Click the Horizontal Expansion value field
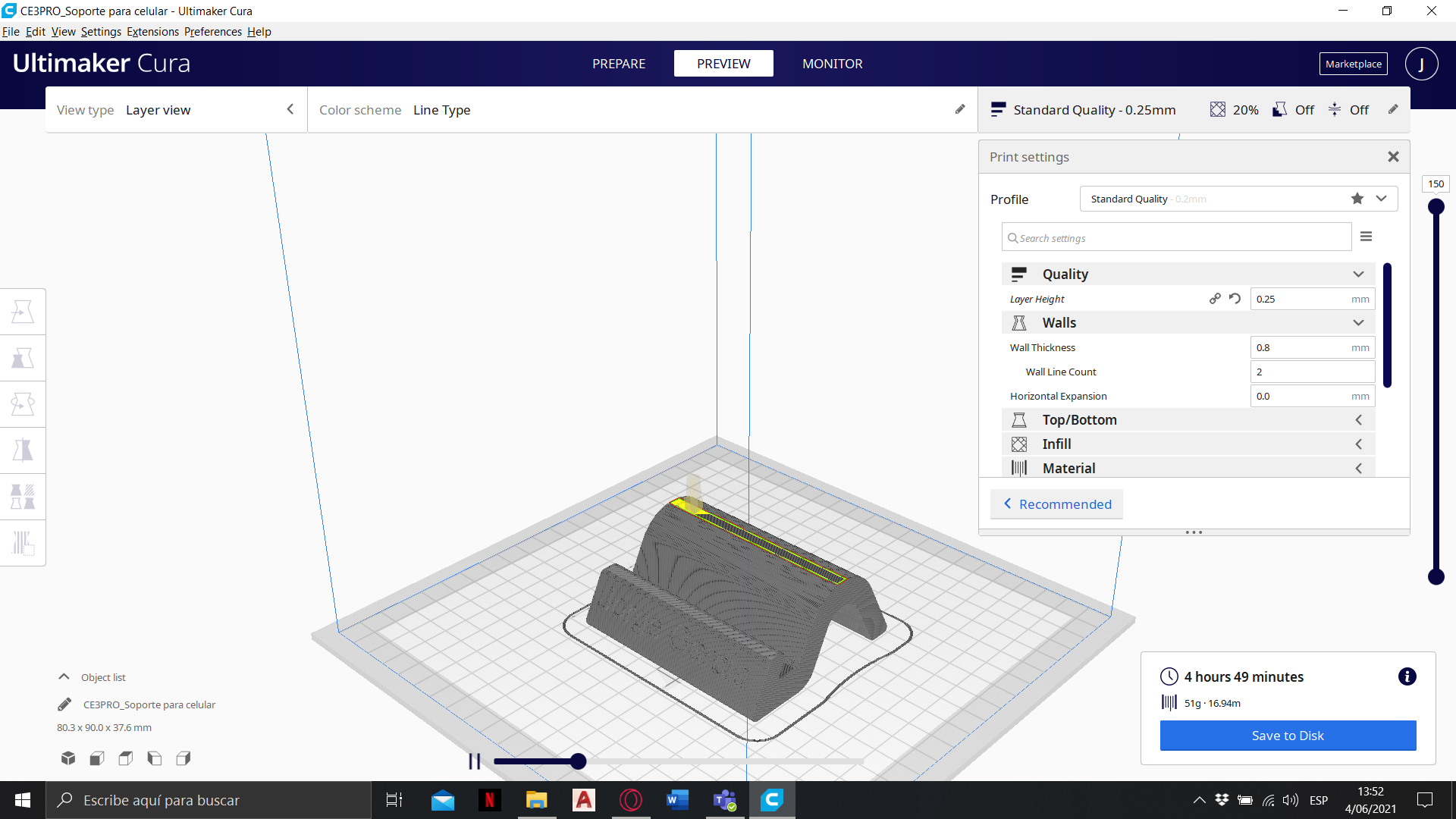Image resolution: width=1456 pixels, height=819 pixels. 1312,396
